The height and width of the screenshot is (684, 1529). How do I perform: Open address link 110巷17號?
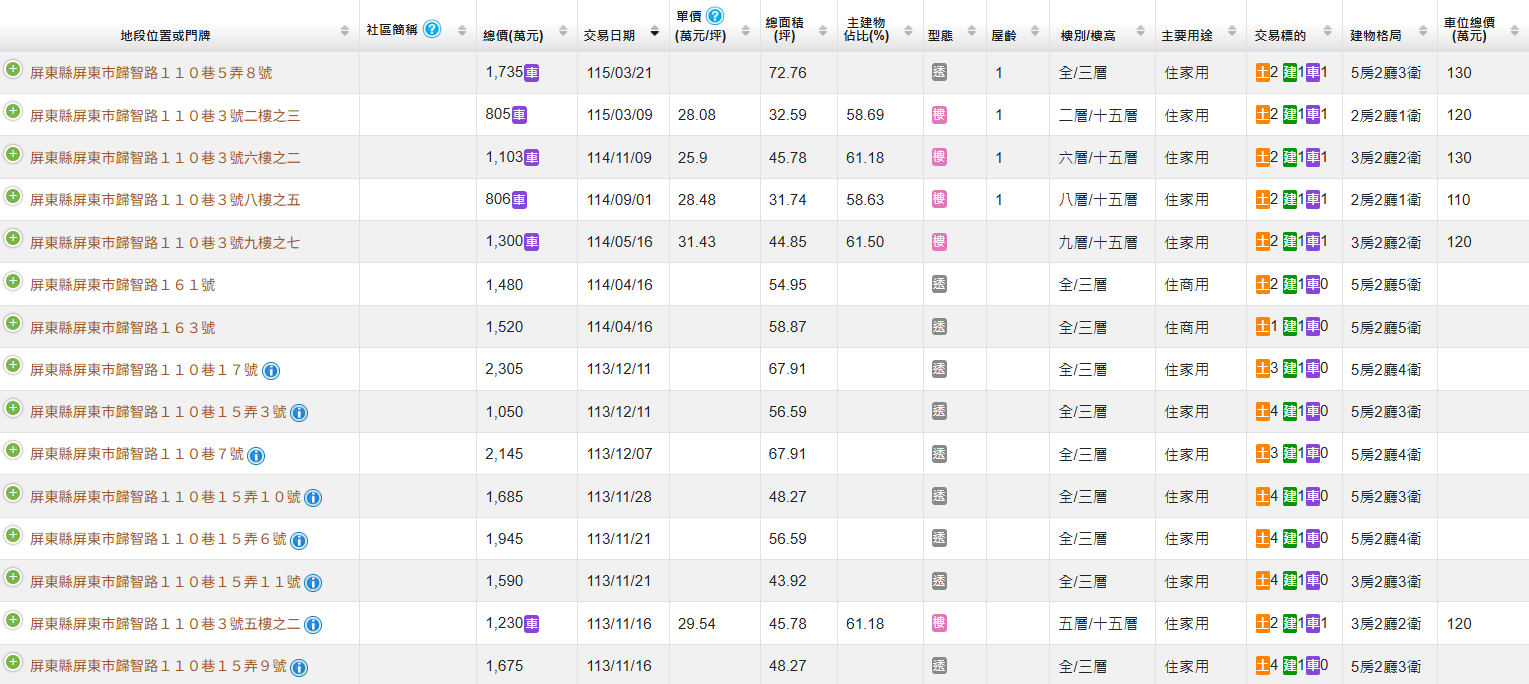(144, 370)
